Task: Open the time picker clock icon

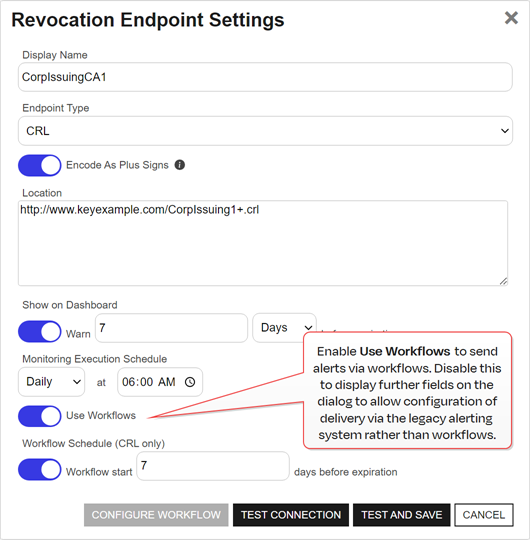Action: [190, 382]
